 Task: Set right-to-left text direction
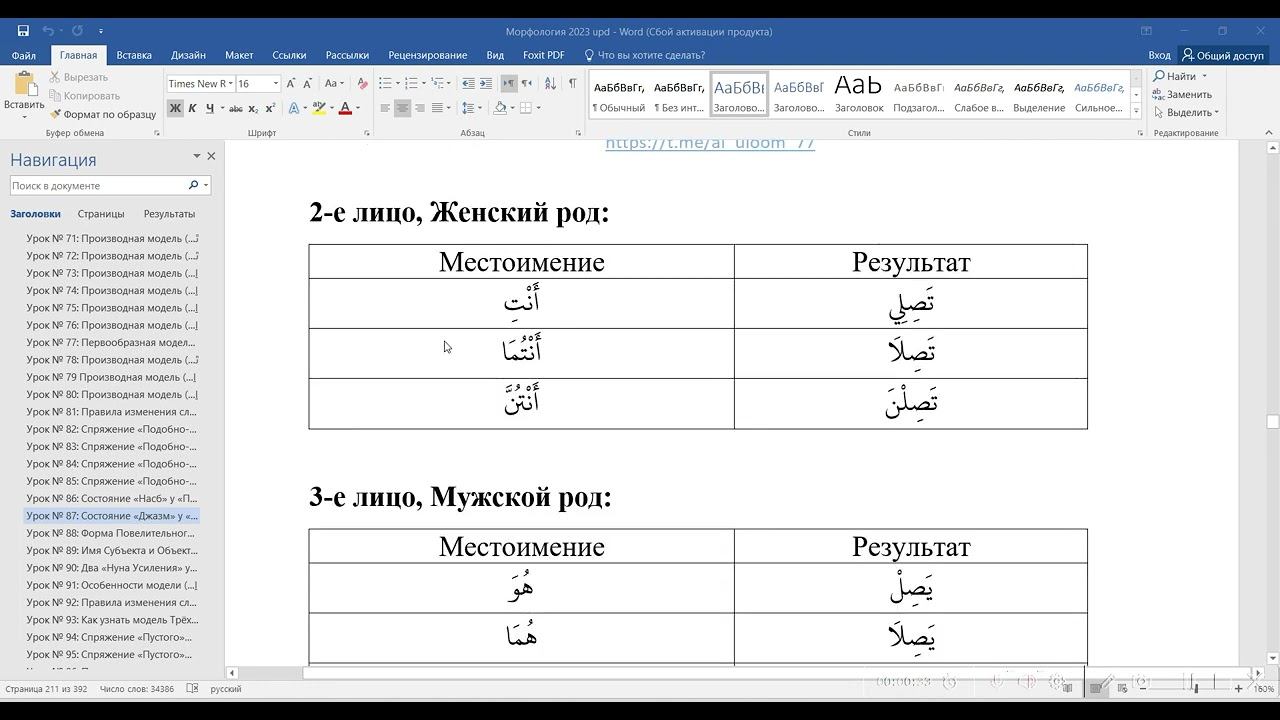pos(528,83)
